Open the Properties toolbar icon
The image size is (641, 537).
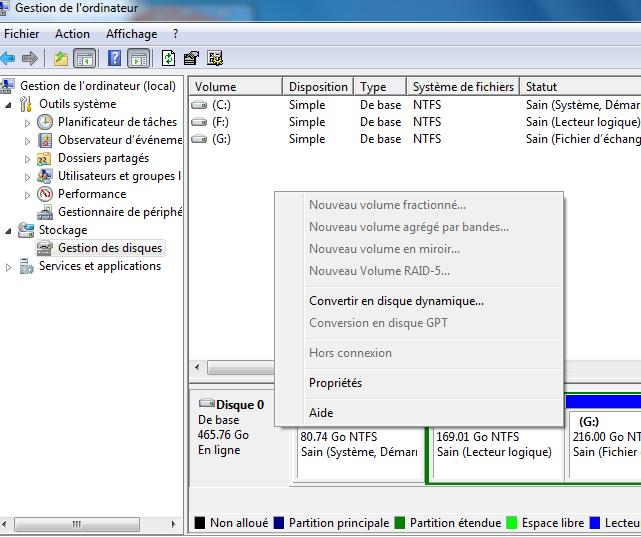pyautogui.click(x=191, y=58)
